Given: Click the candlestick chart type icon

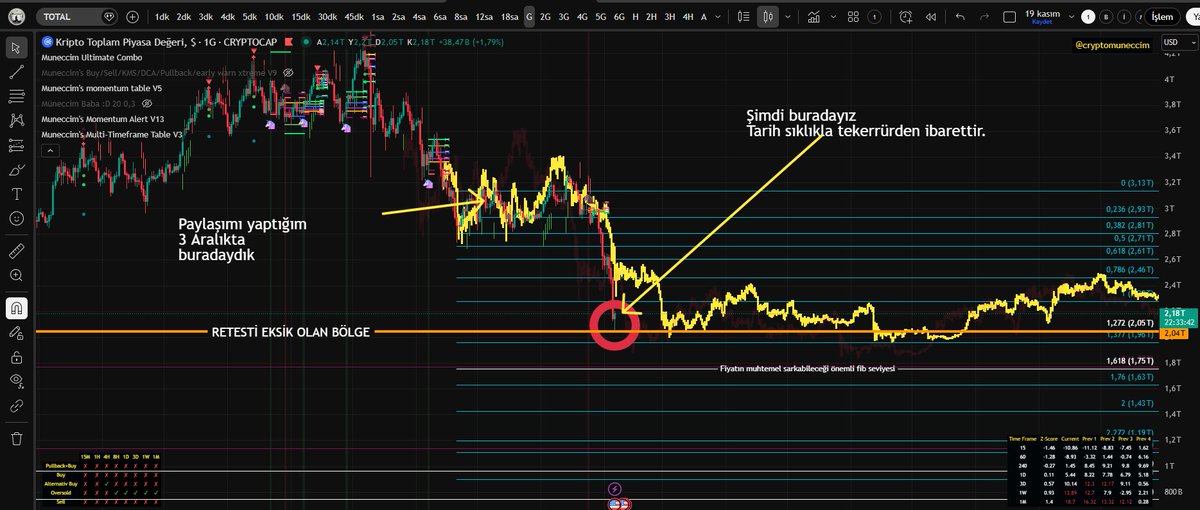Looking at the screenshot, I should click(768, 17).
